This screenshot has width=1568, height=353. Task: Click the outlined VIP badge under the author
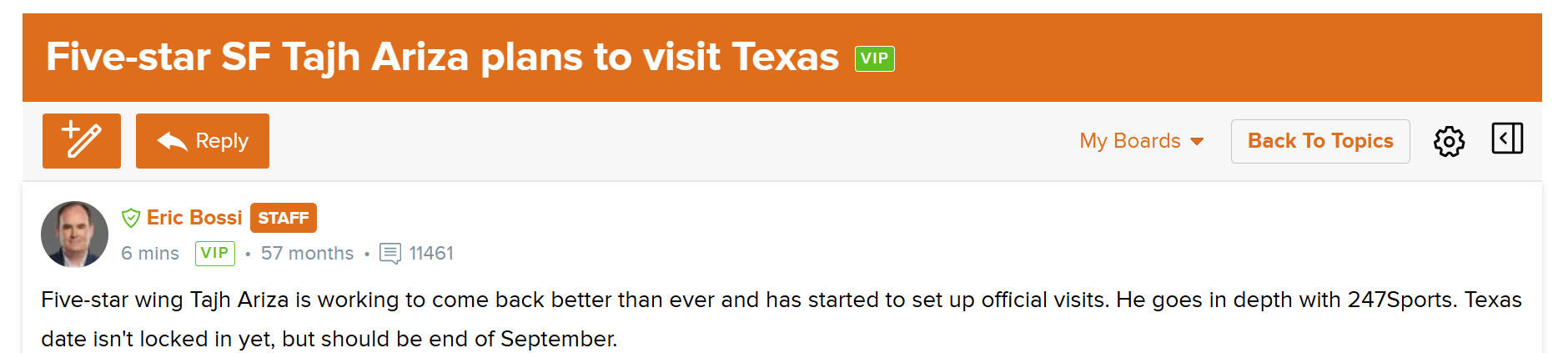click(x=215, y=253)
